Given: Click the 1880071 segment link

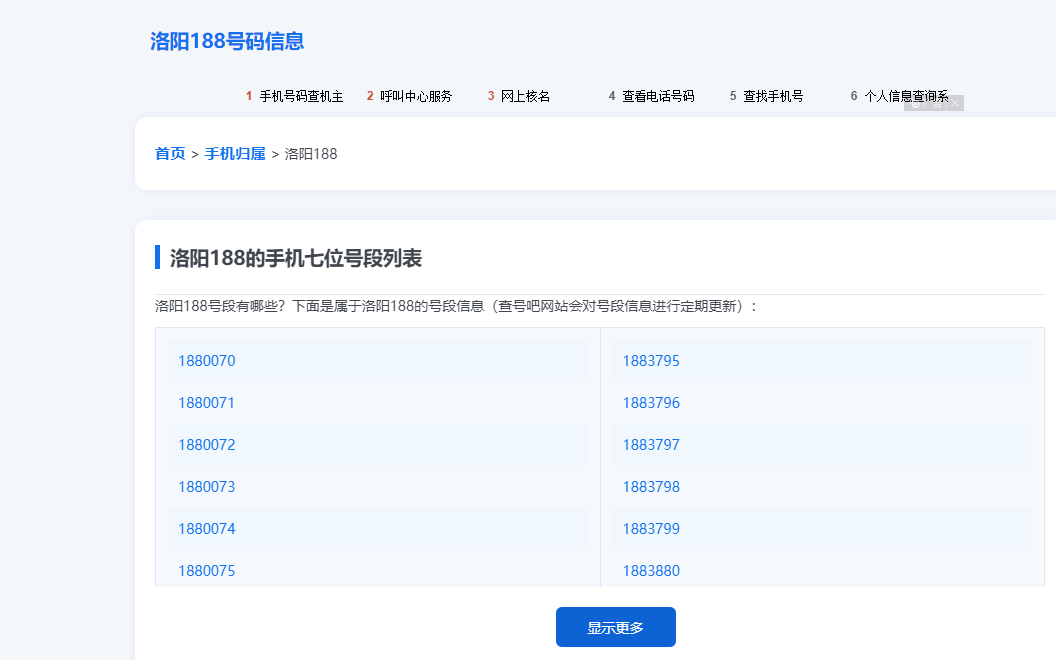Looking at the screenshot, I should [206, 402].
